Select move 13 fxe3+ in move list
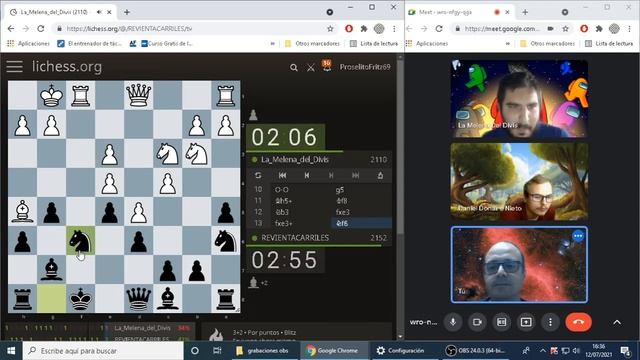The height and width of the screenshot is (360, 640). click(302, 223)
